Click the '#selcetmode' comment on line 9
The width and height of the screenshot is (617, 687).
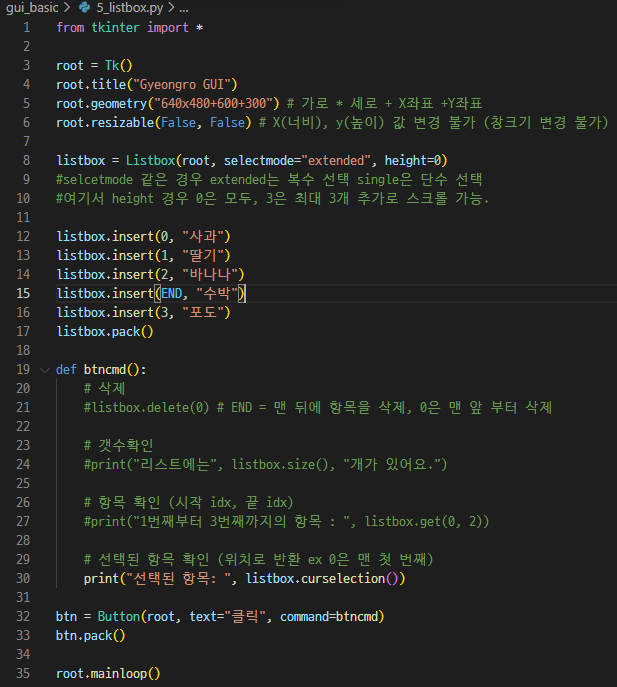(x=94, y=180)
